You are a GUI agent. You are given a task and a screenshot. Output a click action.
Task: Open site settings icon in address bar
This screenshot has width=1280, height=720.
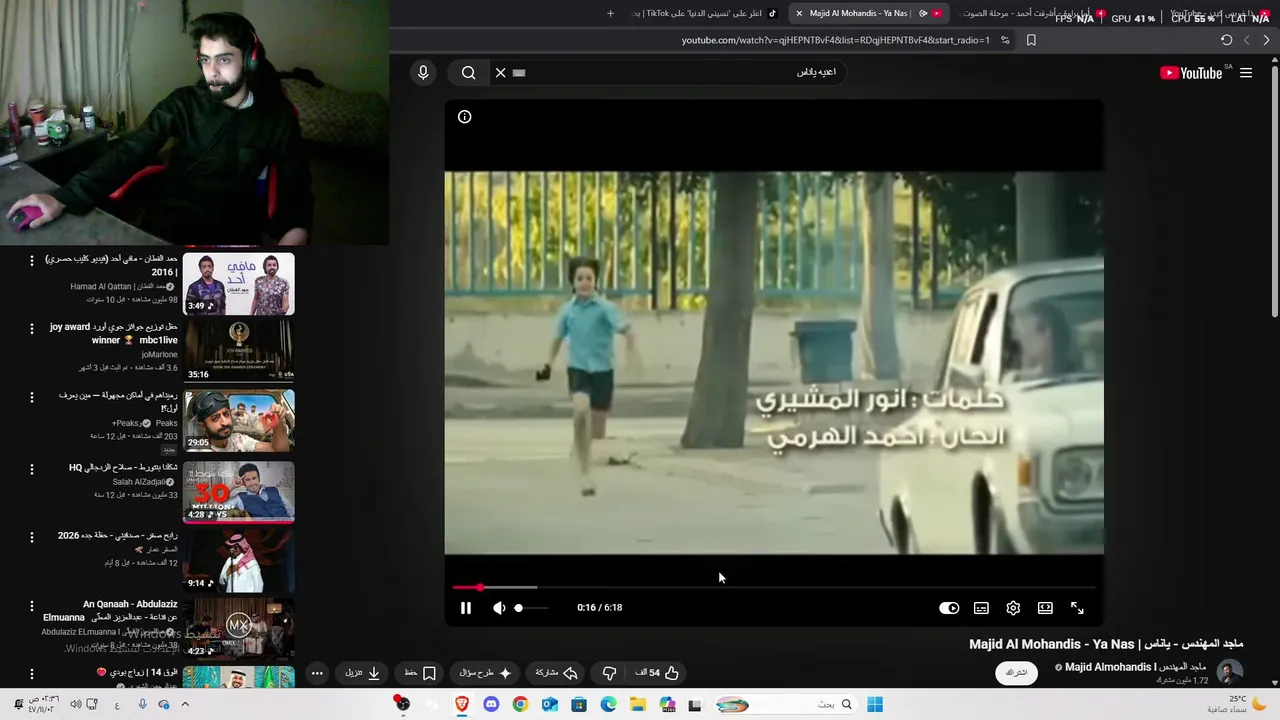(x=1005, y=40)
